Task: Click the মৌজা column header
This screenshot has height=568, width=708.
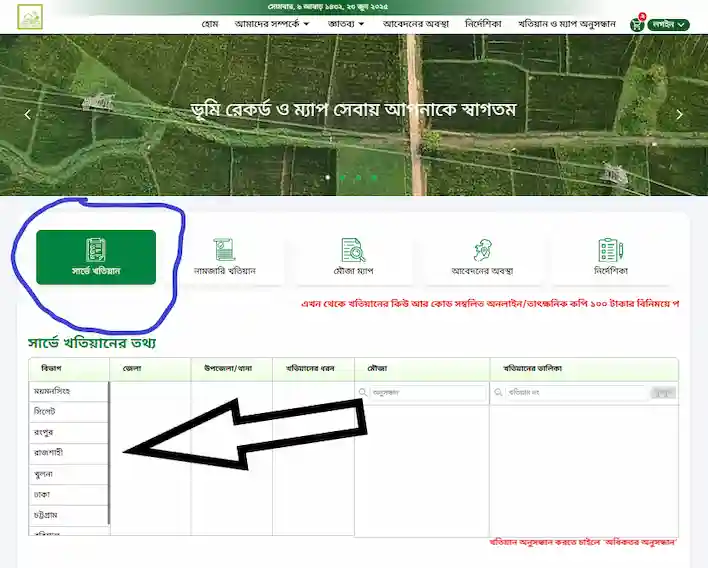Action: tap(422, 369)
